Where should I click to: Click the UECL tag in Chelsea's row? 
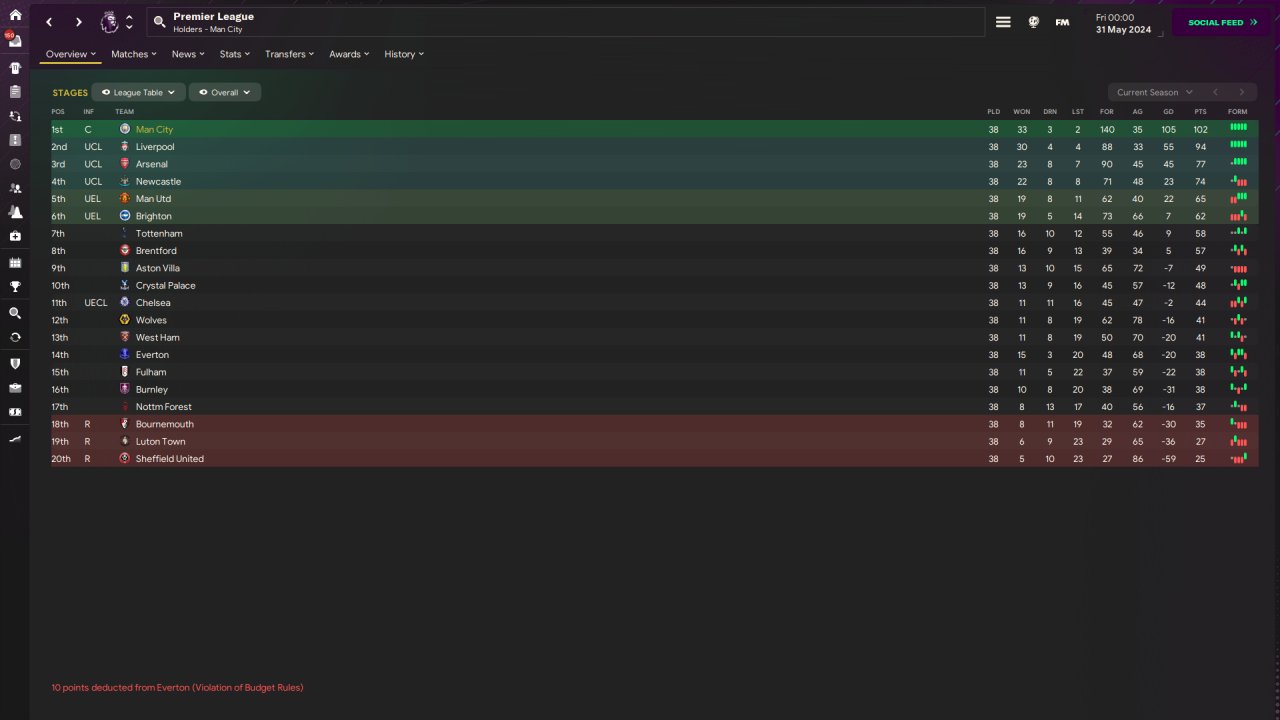(96, 303)
